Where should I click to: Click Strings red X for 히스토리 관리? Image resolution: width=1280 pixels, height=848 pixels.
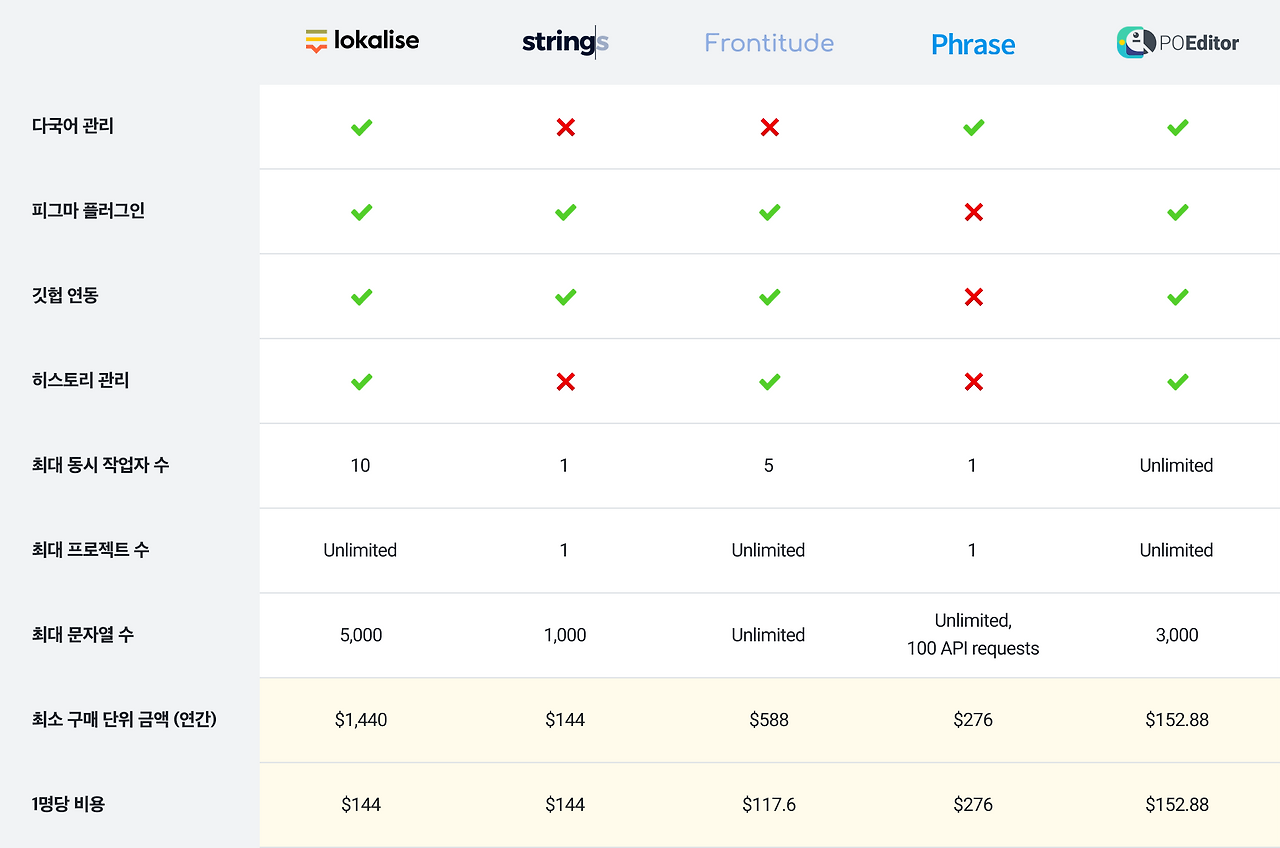[x=565, y=381]
